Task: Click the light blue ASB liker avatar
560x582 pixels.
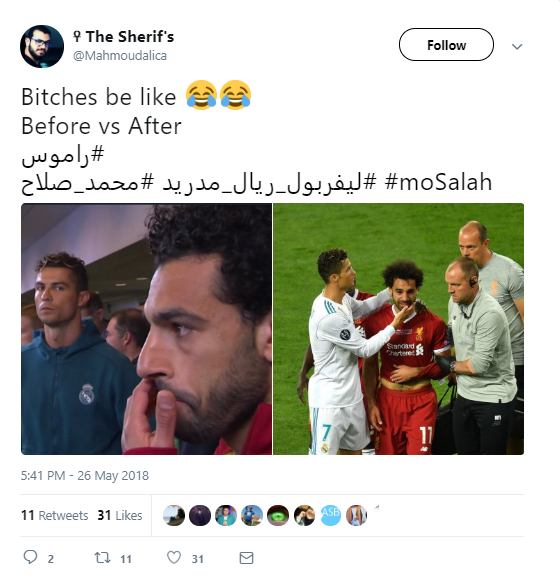Action: coord(330,515)
